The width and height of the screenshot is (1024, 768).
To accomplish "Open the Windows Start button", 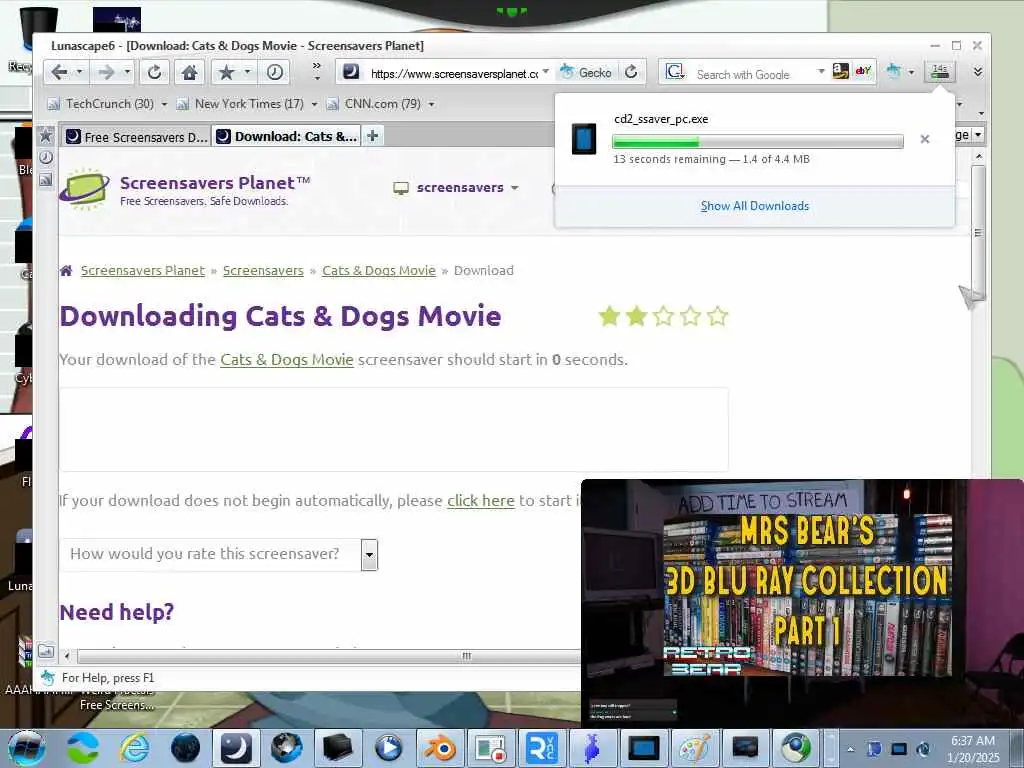I will pos(26,748).
